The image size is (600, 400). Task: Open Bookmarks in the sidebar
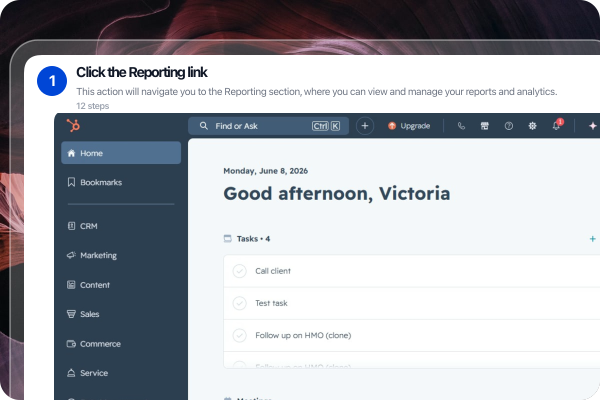(121, 182)
